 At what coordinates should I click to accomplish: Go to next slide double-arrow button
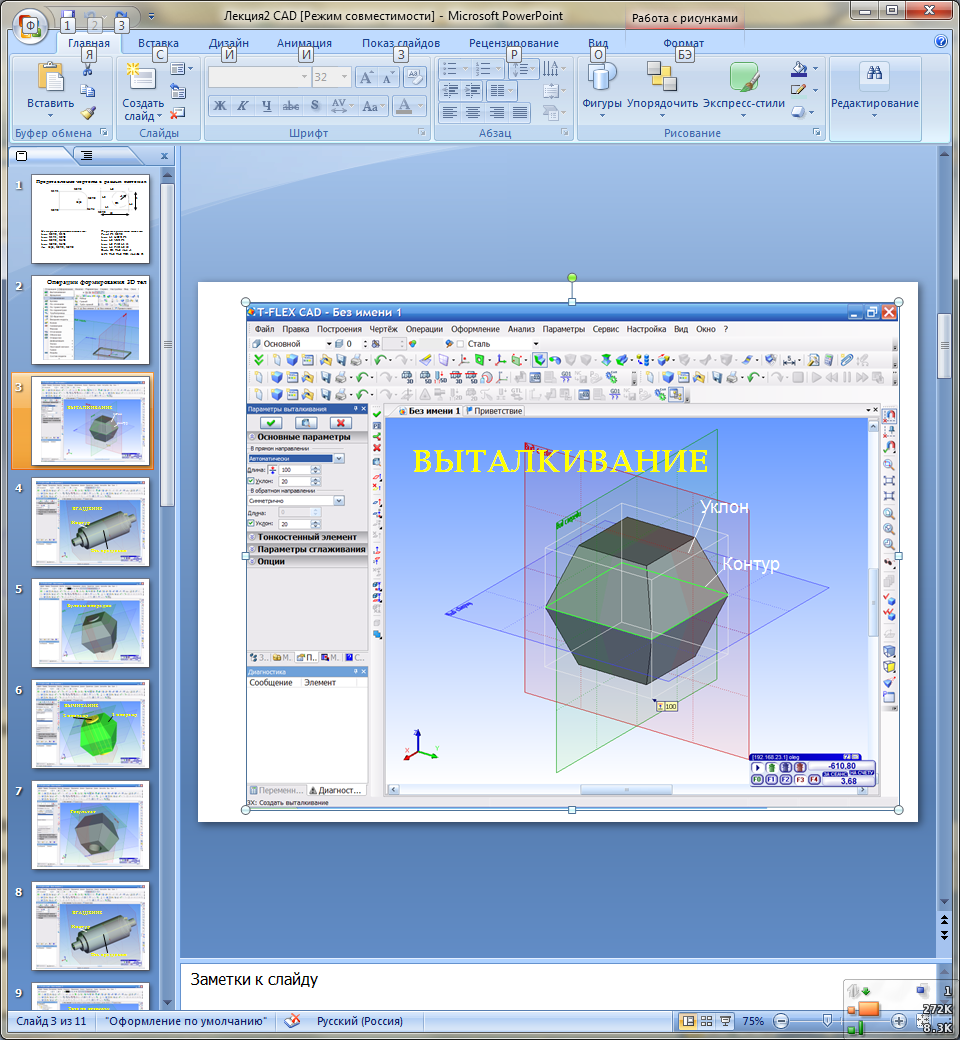click(x=944, y=935)
